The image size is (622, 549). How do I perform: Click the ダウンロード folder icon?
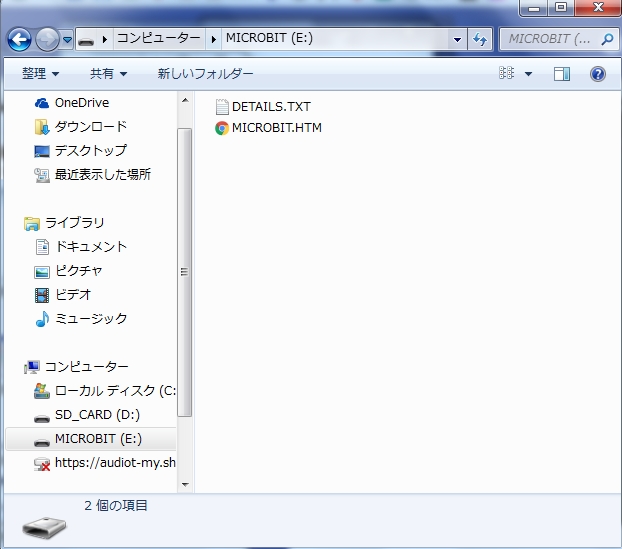coord(42,127)
